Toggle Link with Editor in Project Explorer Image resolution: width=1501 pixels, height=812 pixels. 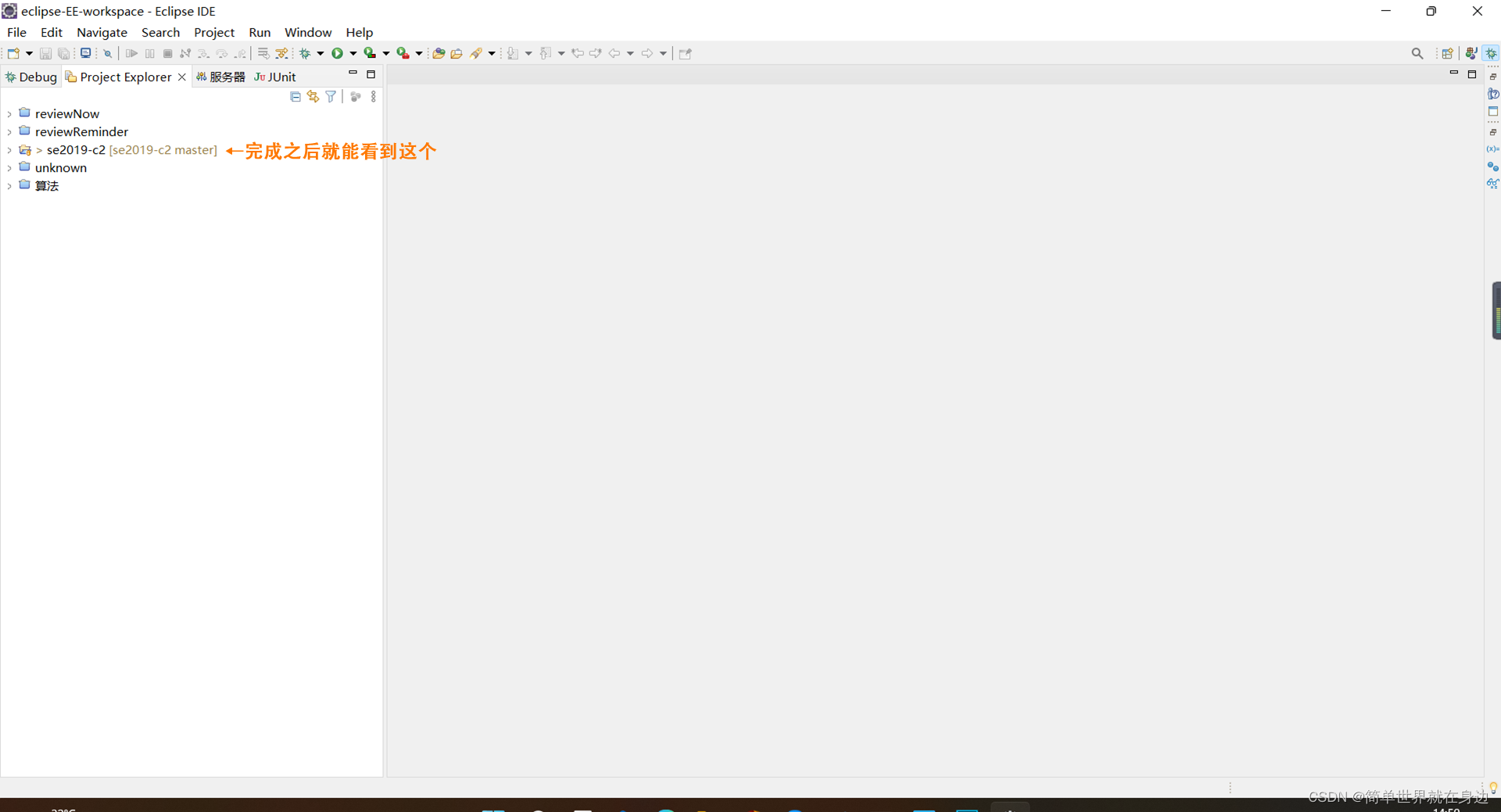click(313, 96)
